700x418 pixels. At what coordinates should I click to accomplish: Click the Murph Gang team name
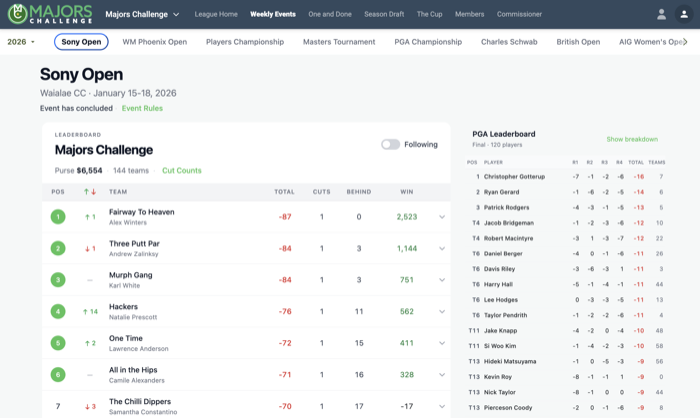[131, 275]
